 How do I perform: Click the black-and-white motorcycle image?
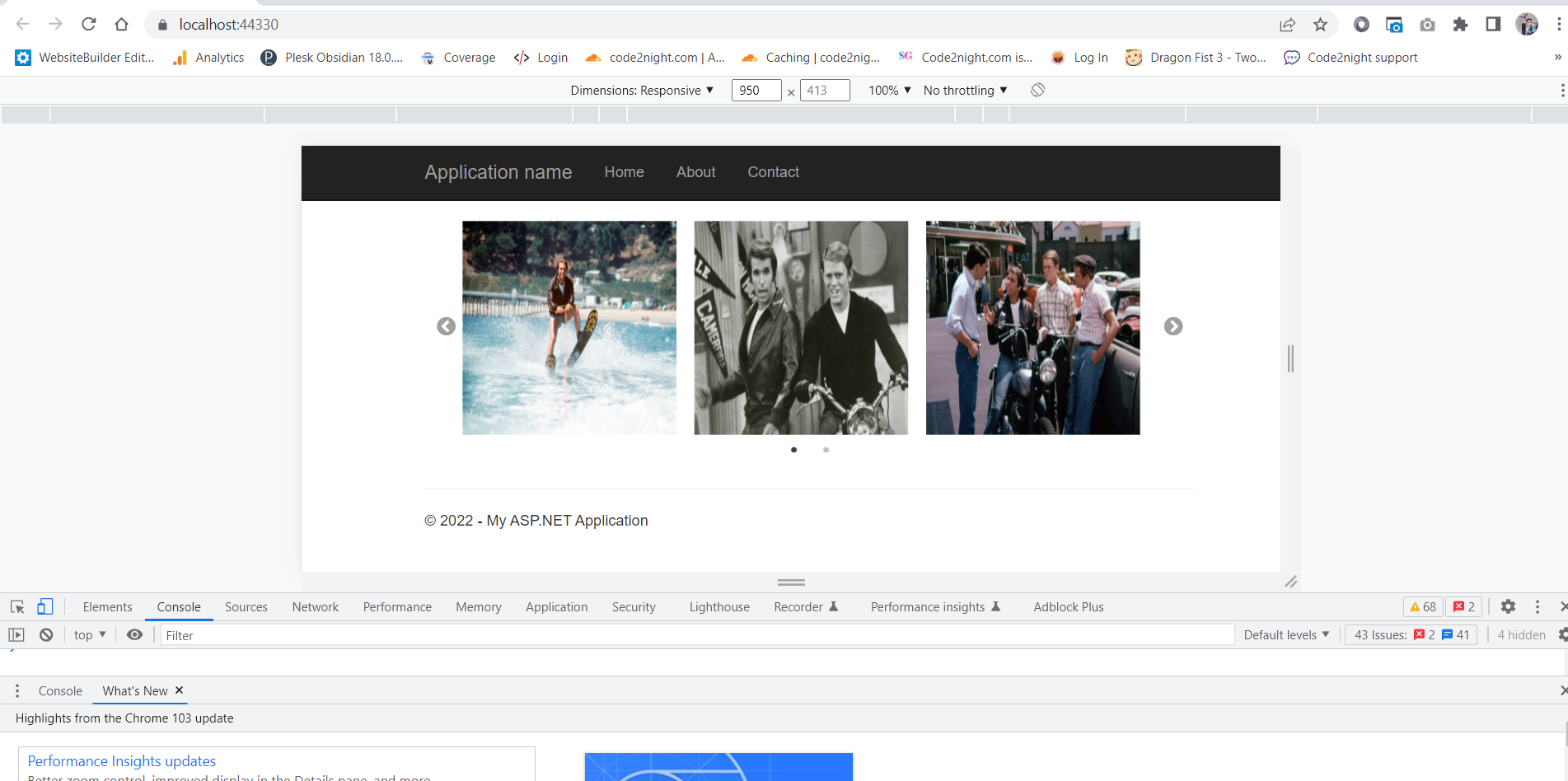pos(801,328)
